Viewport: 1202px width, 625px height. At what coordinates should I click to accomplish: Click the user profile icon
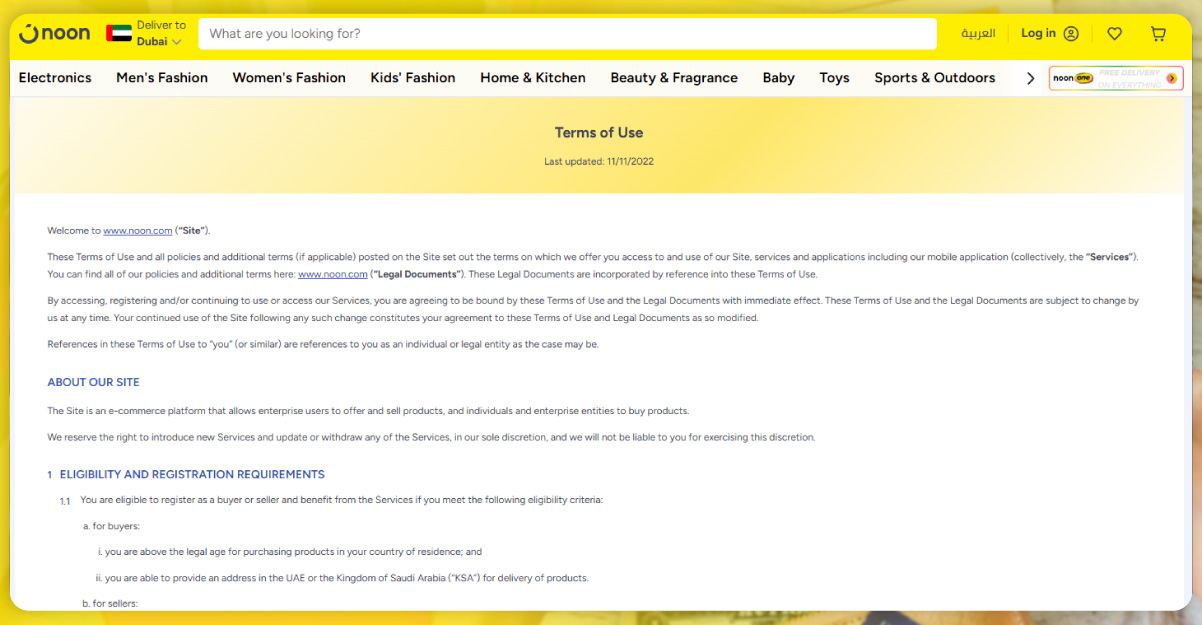[1071, 33]
